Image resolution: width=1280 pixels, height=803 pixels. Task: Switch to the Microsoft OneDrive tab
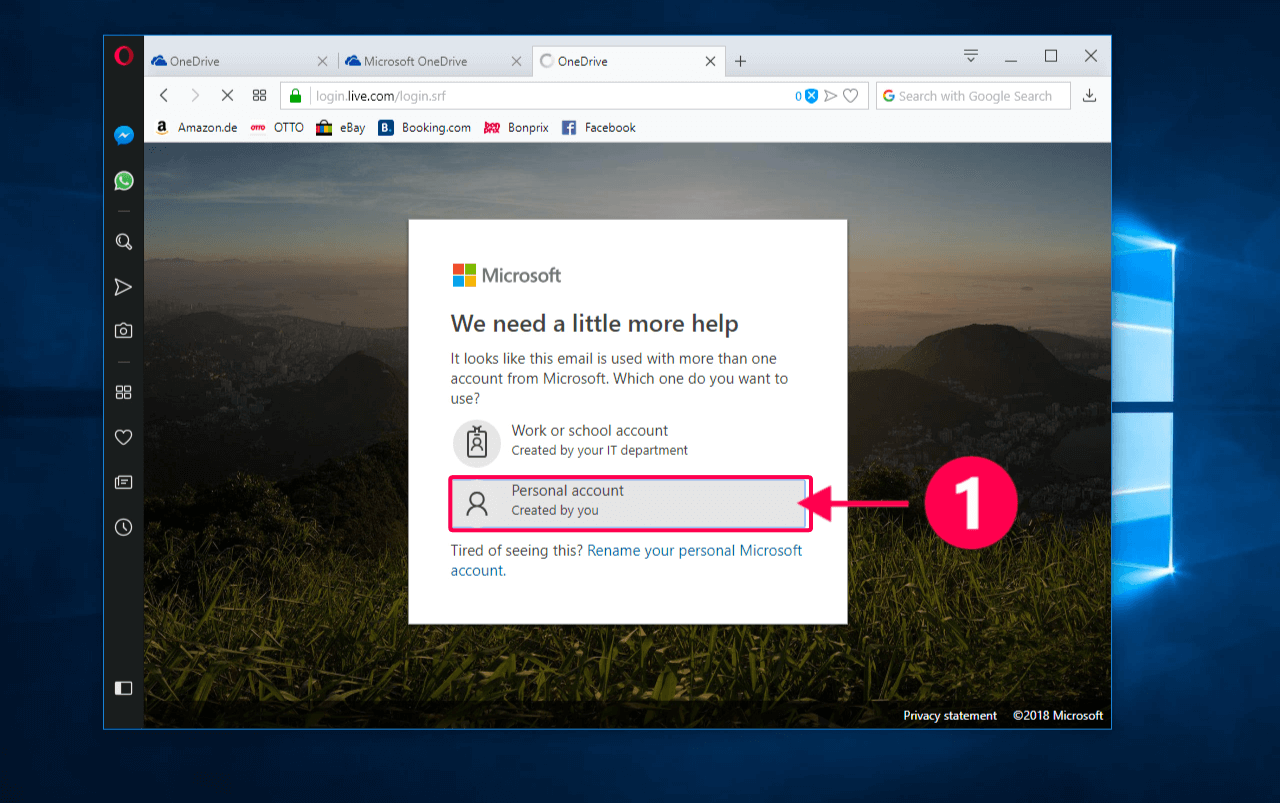434,61
